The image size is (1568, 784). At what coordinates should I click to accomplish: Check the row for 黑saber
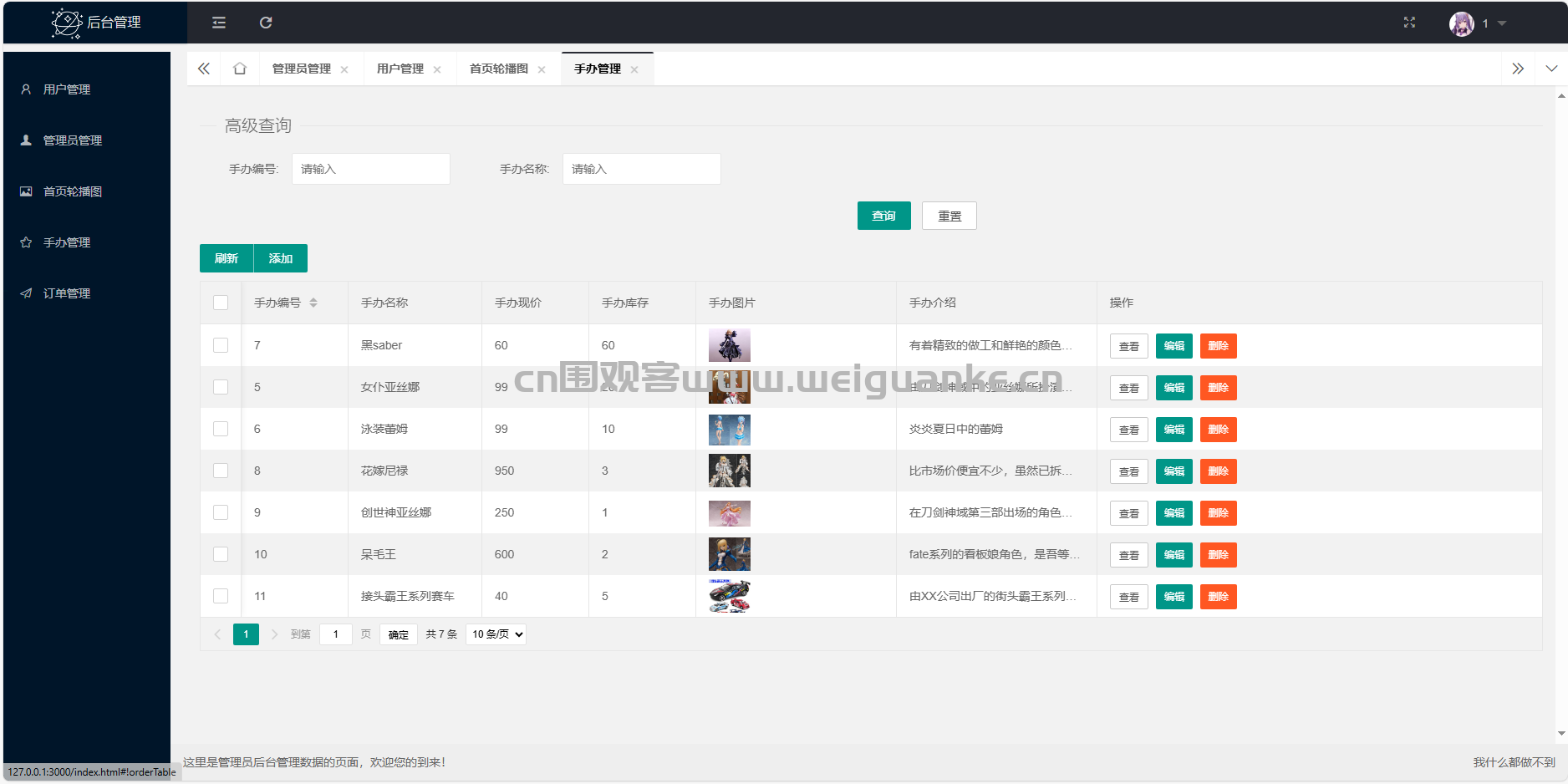tap(221, 345)
